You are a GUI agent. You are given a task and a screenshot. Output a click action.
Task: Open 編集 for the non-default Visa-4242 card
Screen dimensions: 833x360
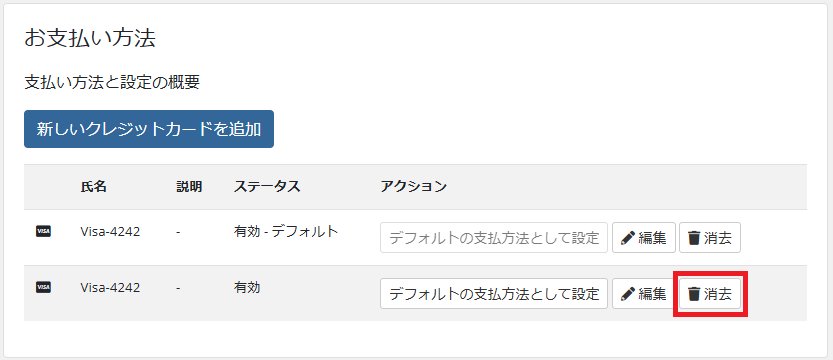click(644, 293)
